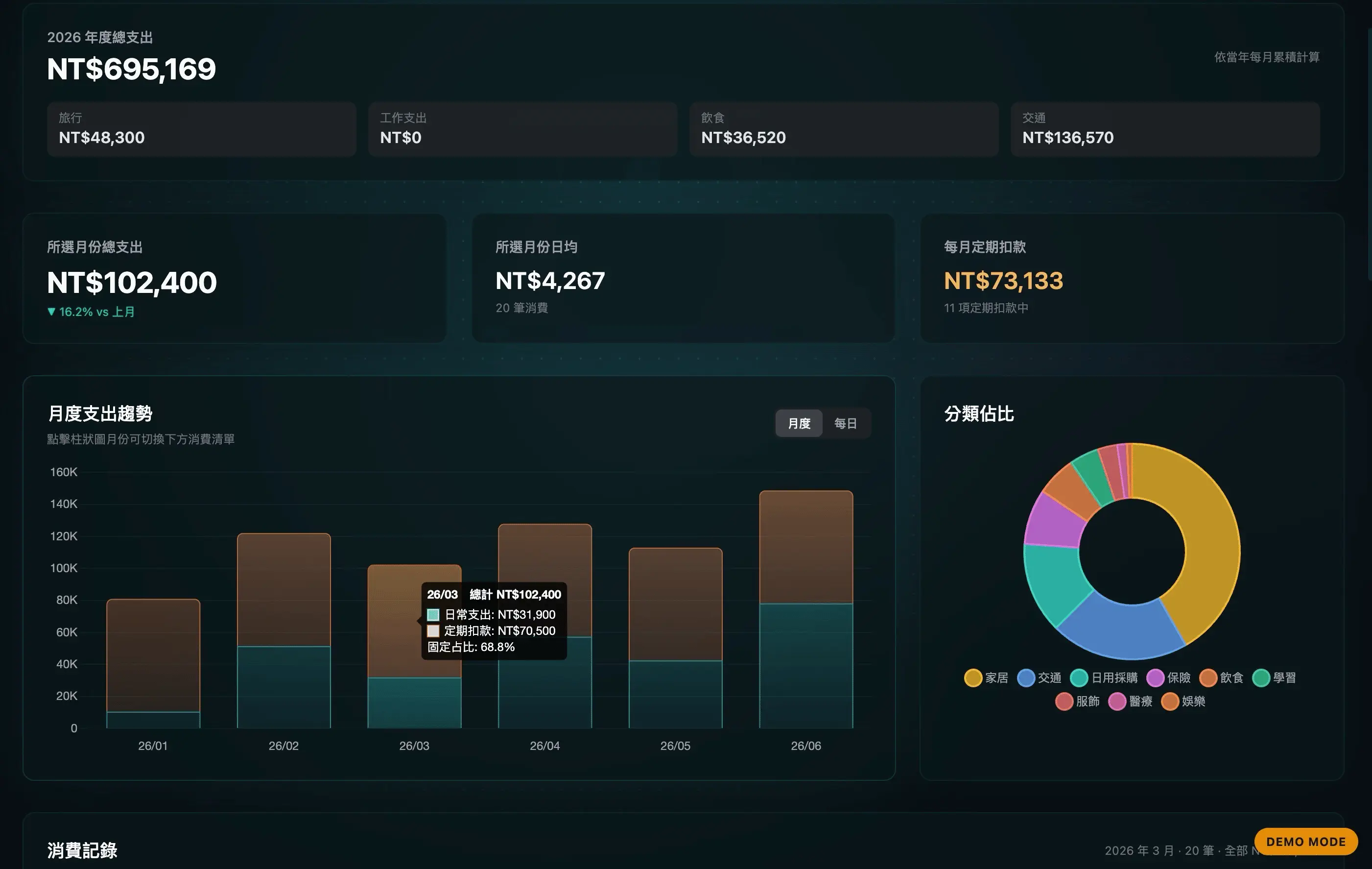Image resolution: width=1372 pixels, height=869 pixels.
Task: Click the page vertical scrollbar
Action: tap(1369, 154)
